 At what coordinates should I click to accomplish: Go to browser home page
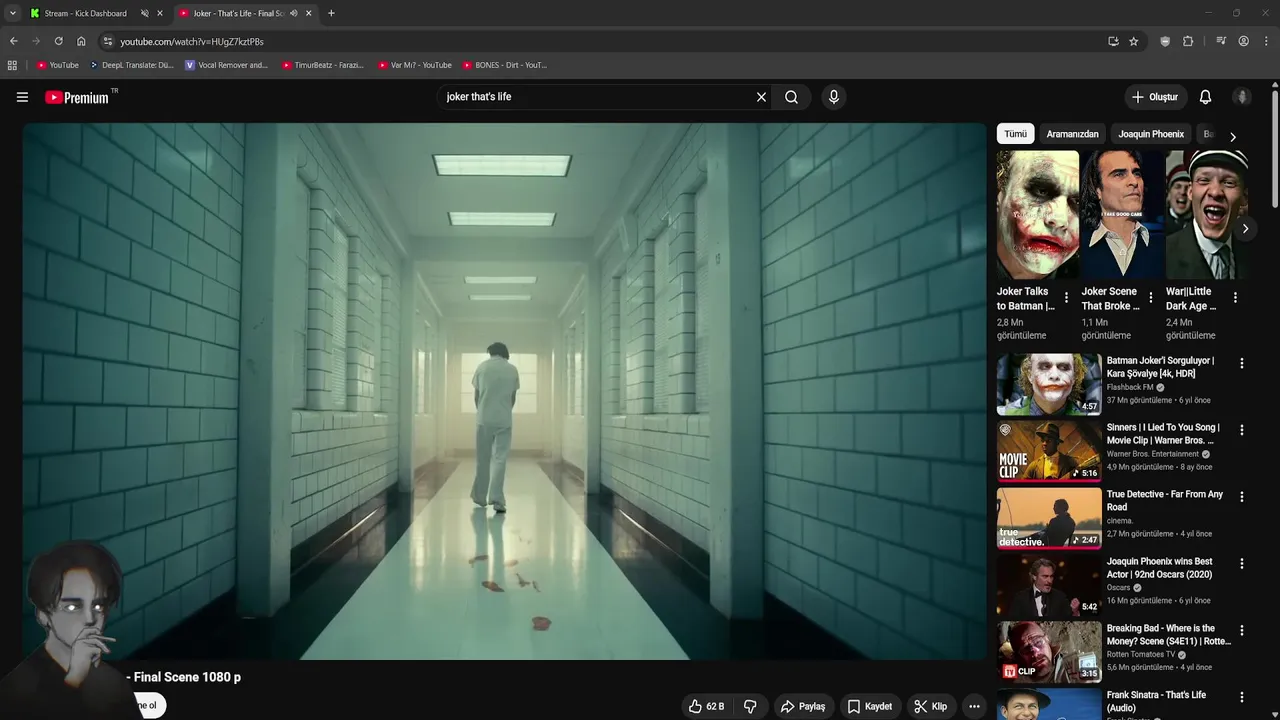click(81, 41)
